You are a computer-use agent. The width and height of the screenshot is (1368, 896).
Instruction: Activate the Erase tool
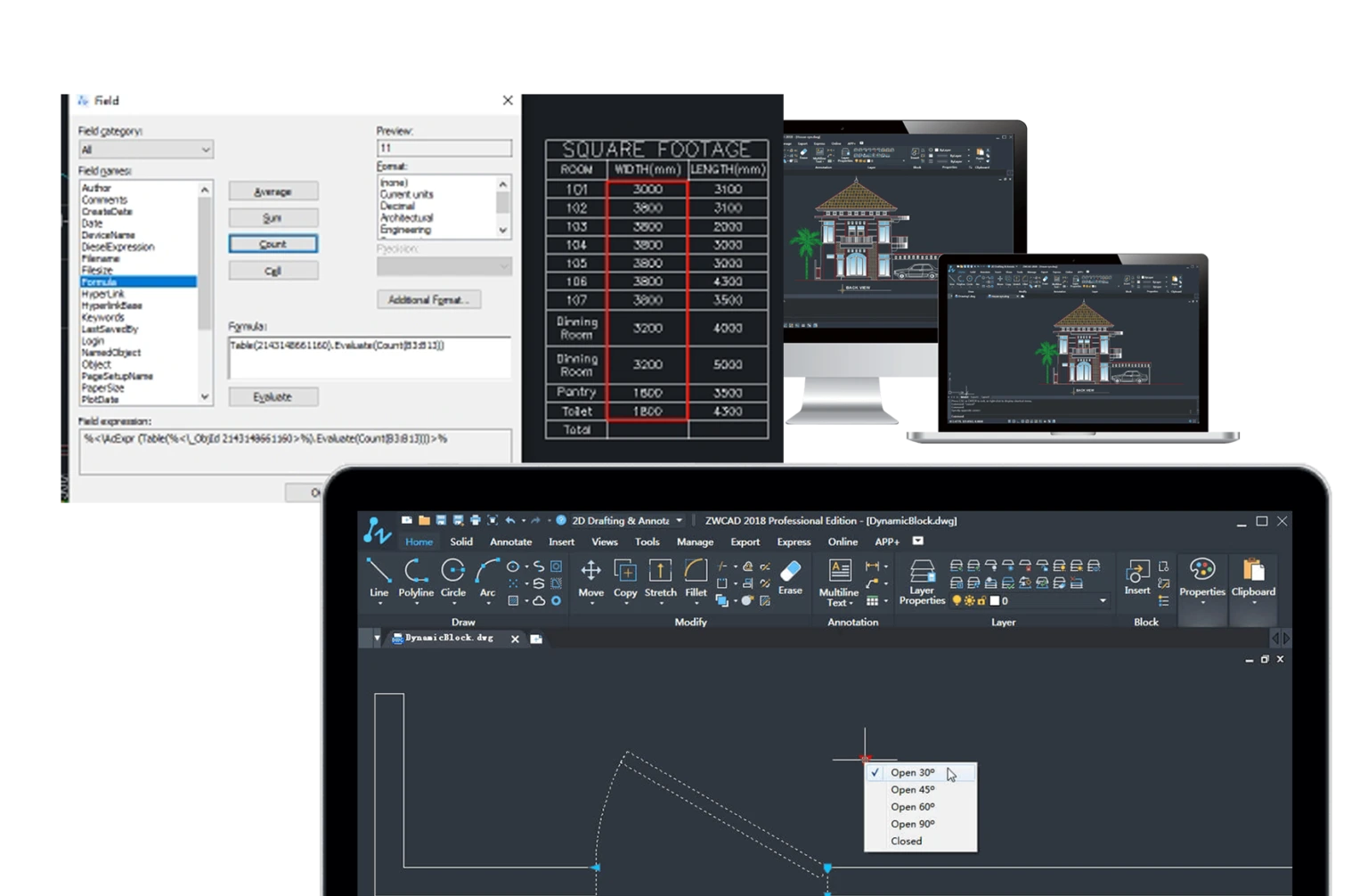coord(789,573)
